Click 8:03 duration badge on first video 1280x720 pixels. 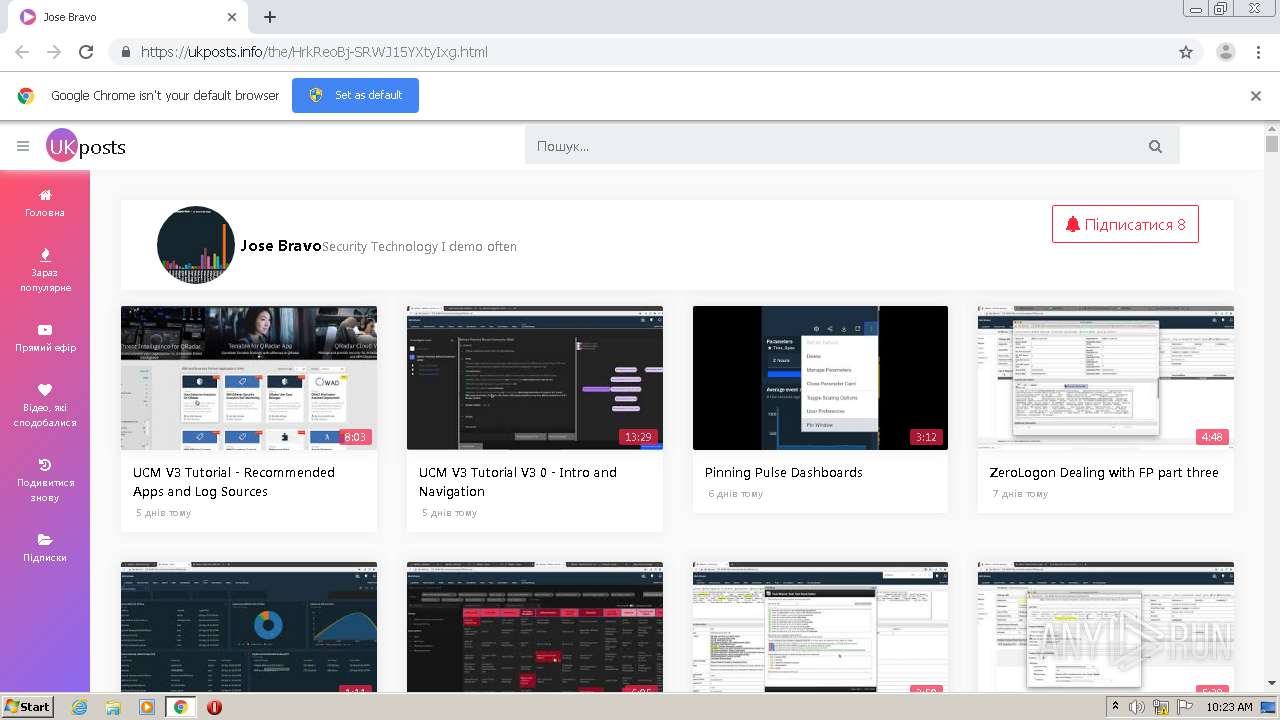point(355,437)
